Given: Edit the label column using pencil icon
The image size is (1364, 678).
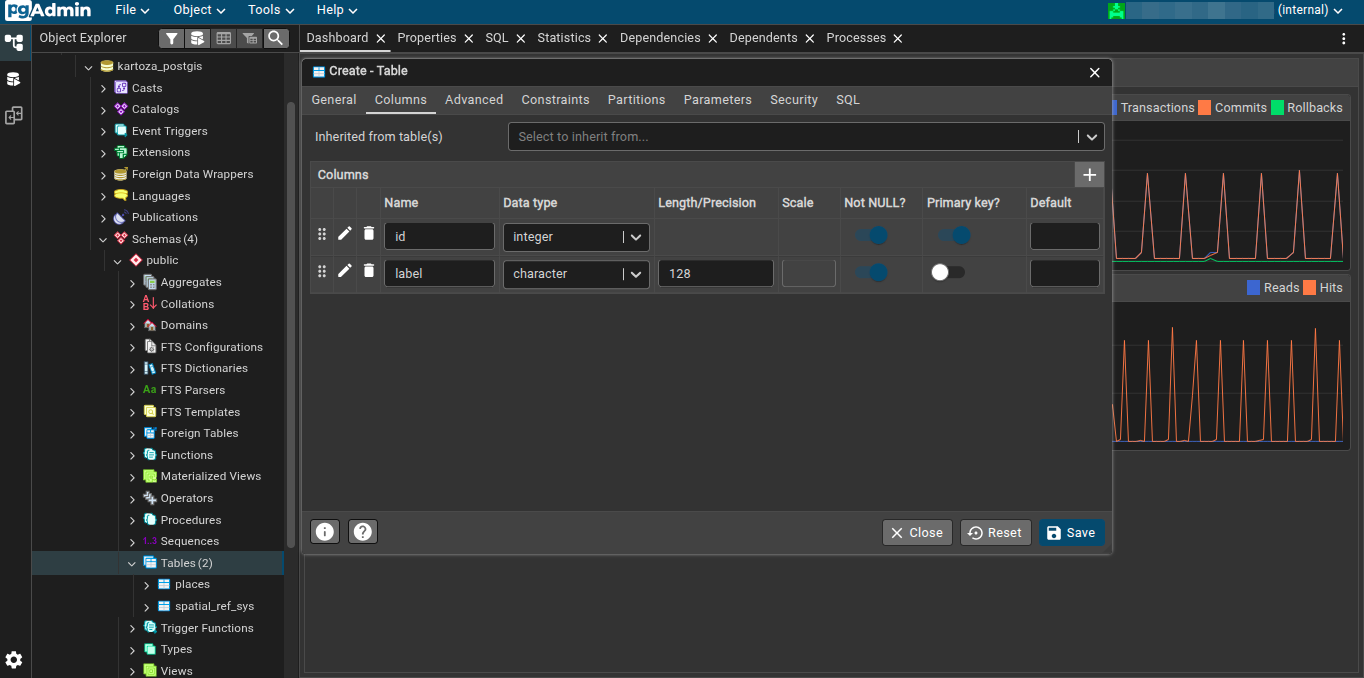Looking at the screenshot, I should coord(344,272).
